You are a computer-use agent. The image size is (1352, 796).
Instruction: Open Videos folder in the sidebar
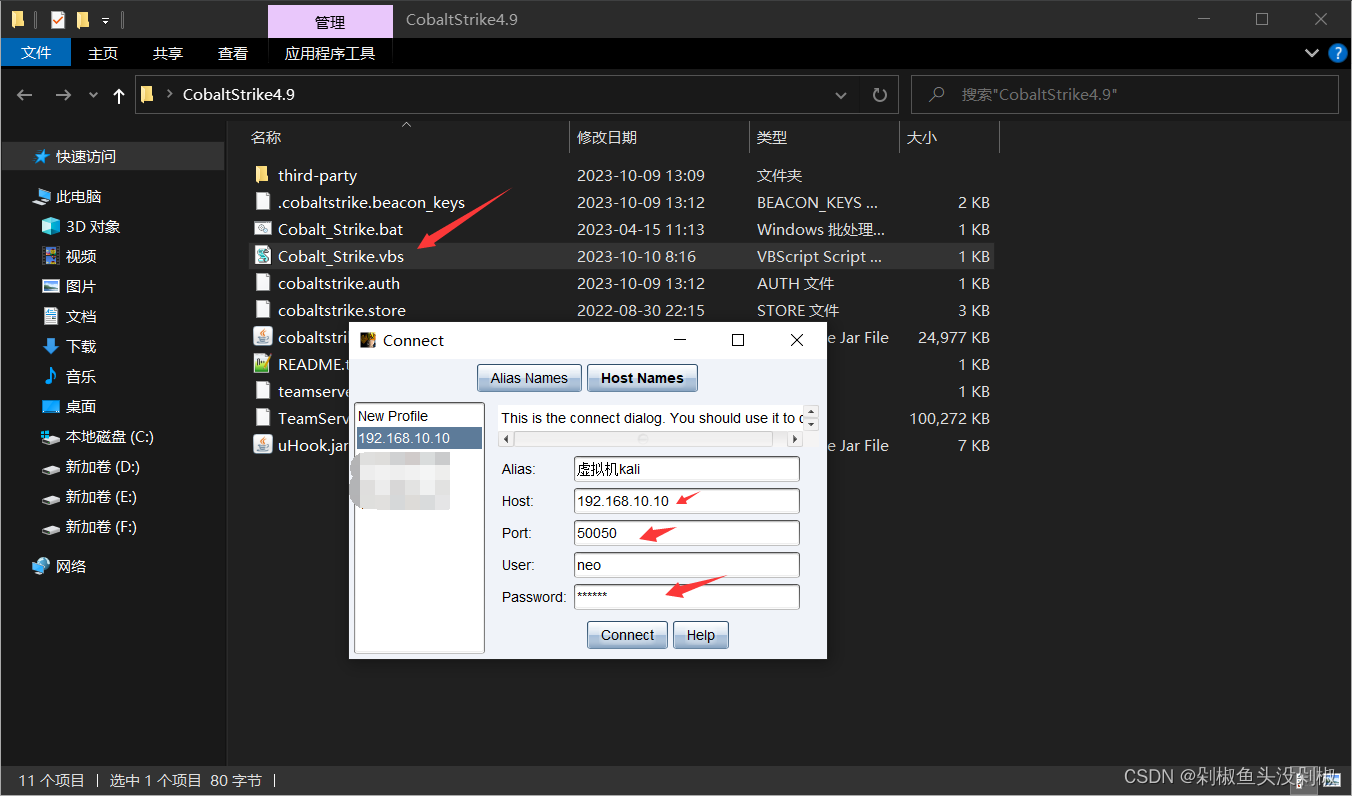[x=69, y=257]
